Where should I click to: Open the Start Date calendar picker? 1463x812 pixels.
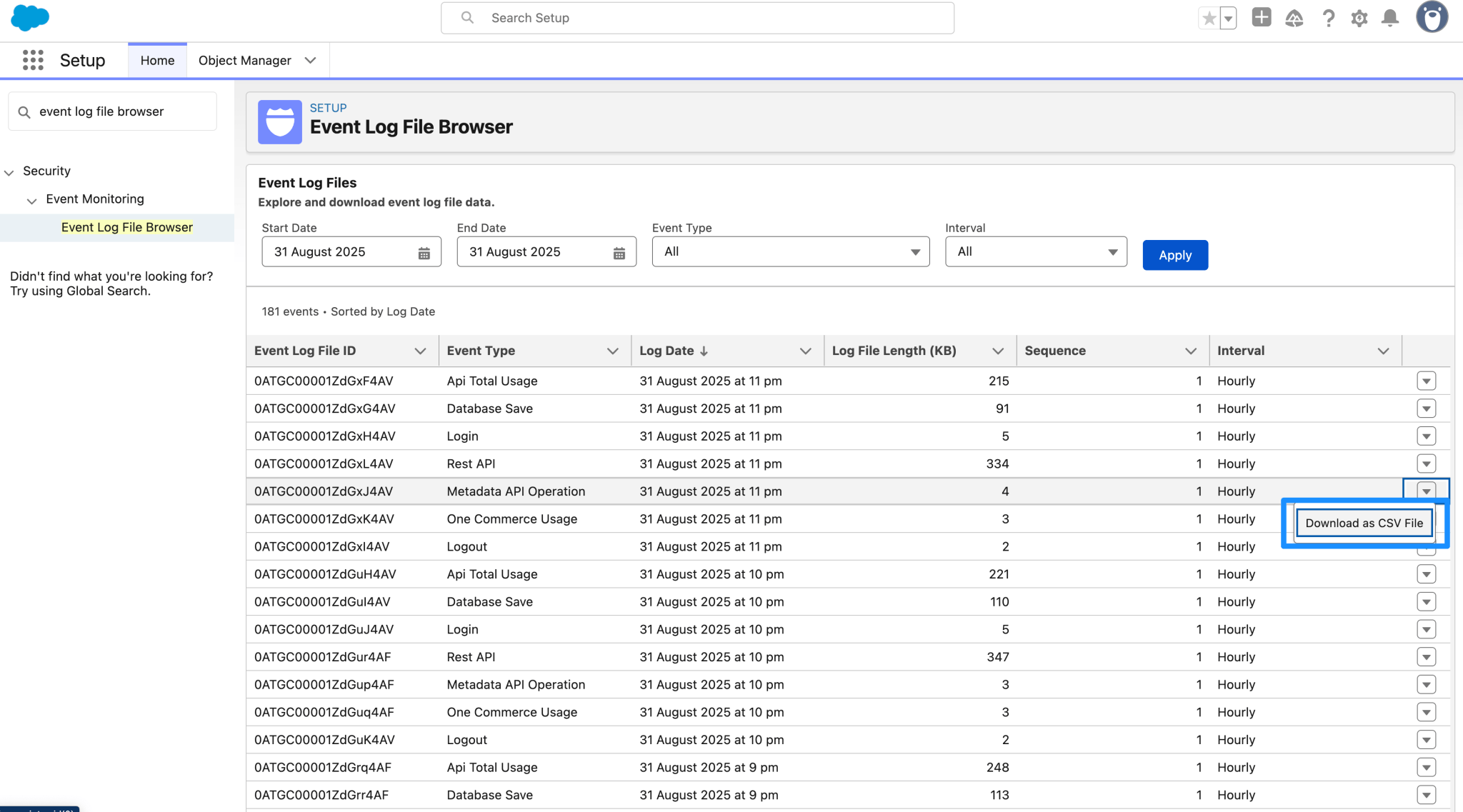click(x=424, y=251)
